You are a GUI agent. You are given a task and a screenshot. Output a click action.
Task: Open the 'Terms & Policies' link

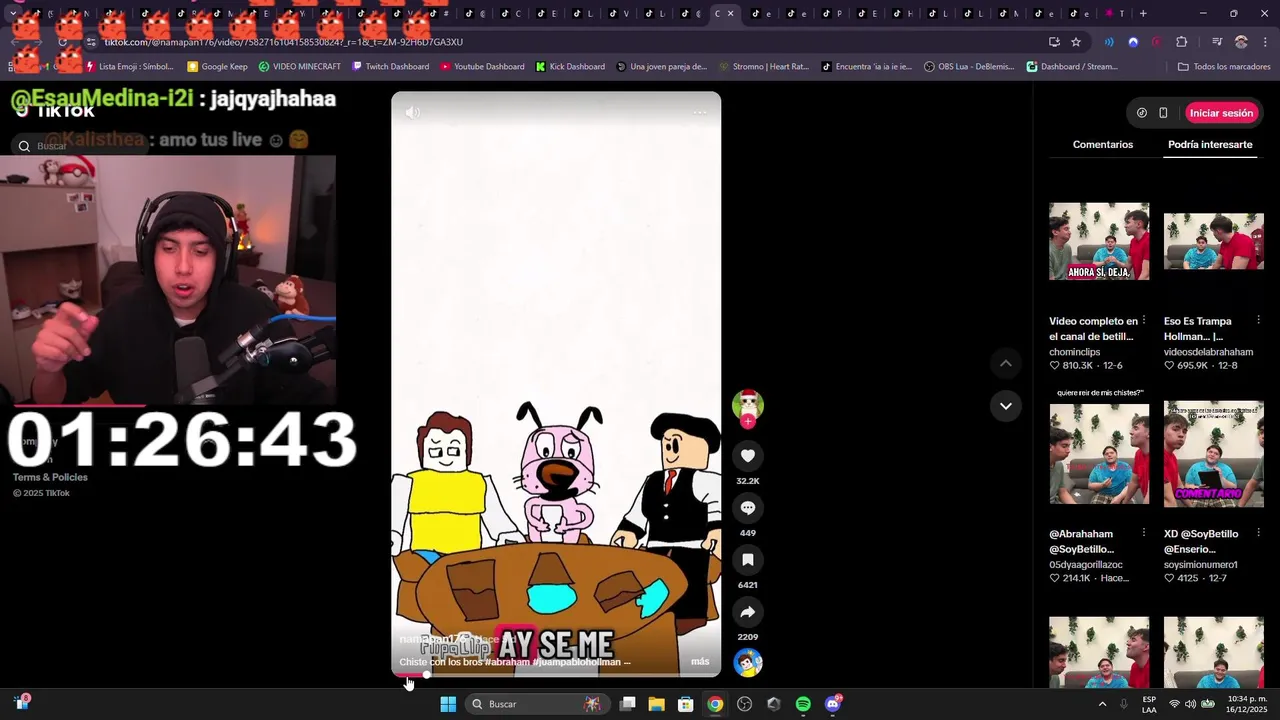pyautogui.click(x=50, y=477)
